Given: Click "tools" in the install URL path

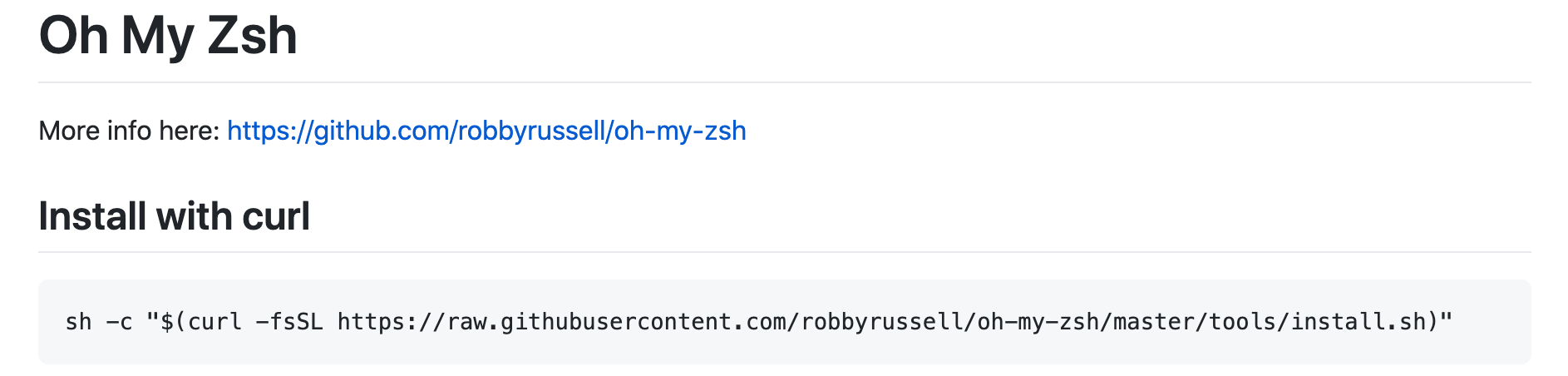Looking at the screenshot, I should (1243, 322).
